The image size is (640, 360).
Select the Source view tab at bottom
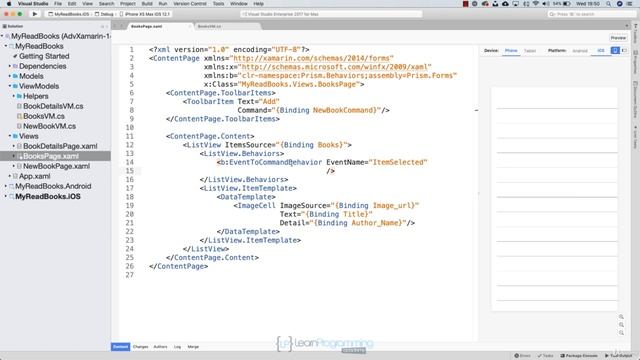click(120, 347)
